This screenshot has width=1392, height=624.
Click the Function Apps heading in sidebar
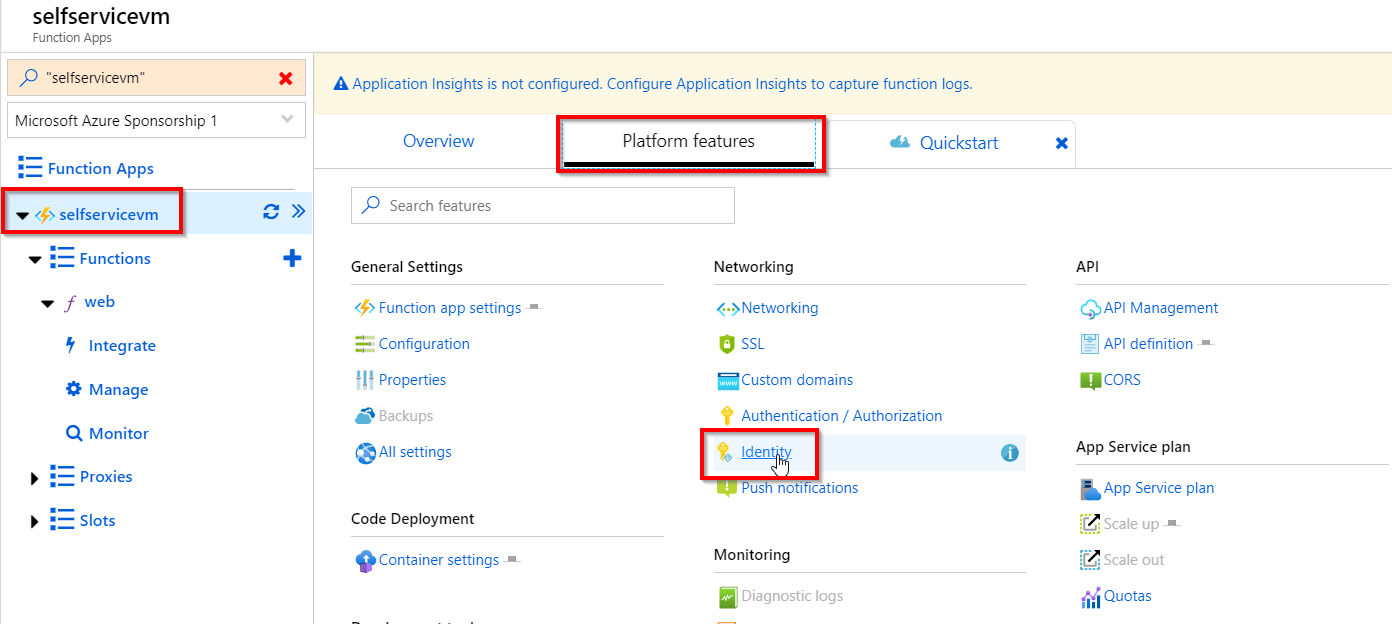coord(101,169)
